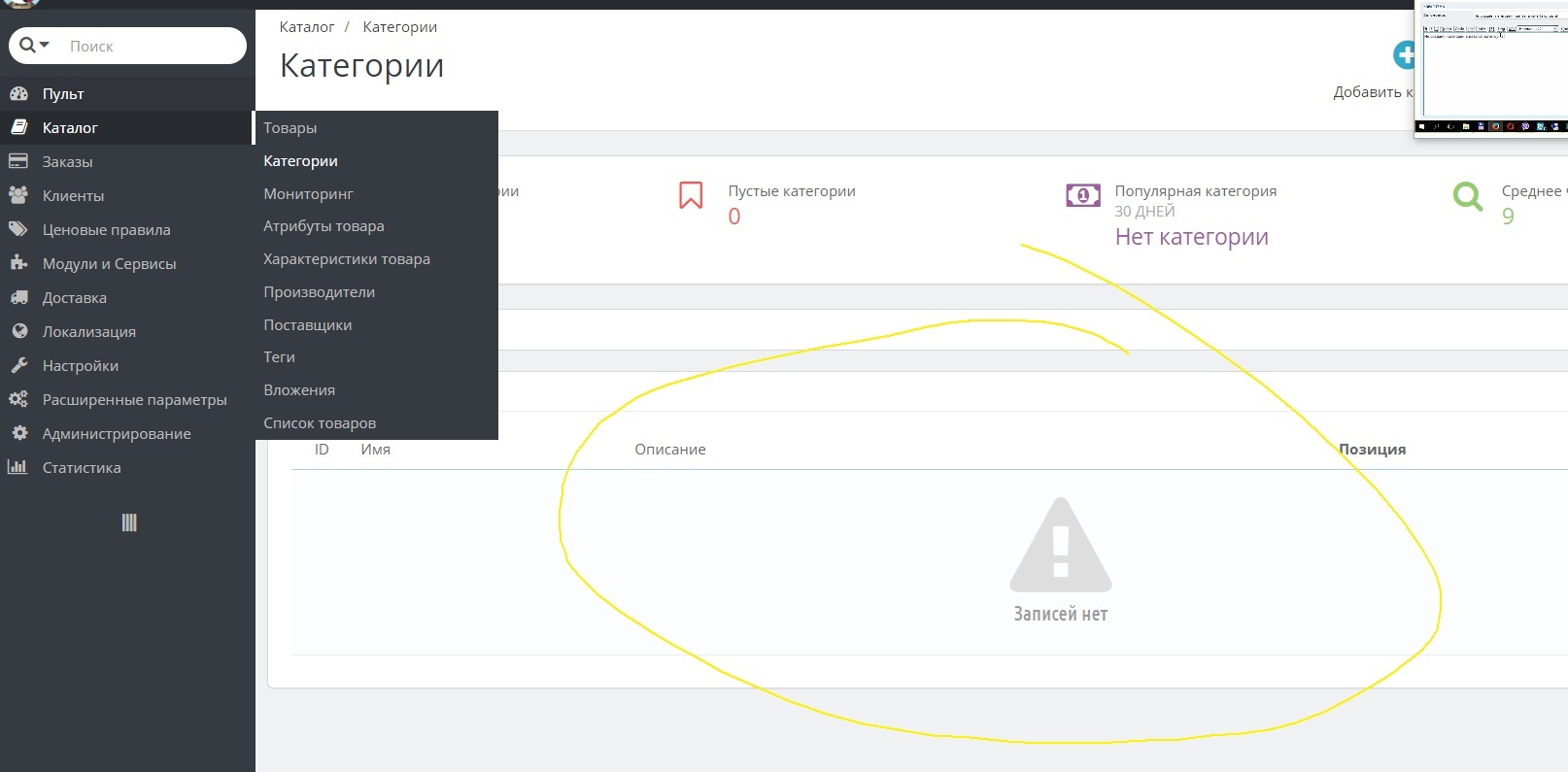Click the Пустые категории bookmark icon

coord(691,195)
